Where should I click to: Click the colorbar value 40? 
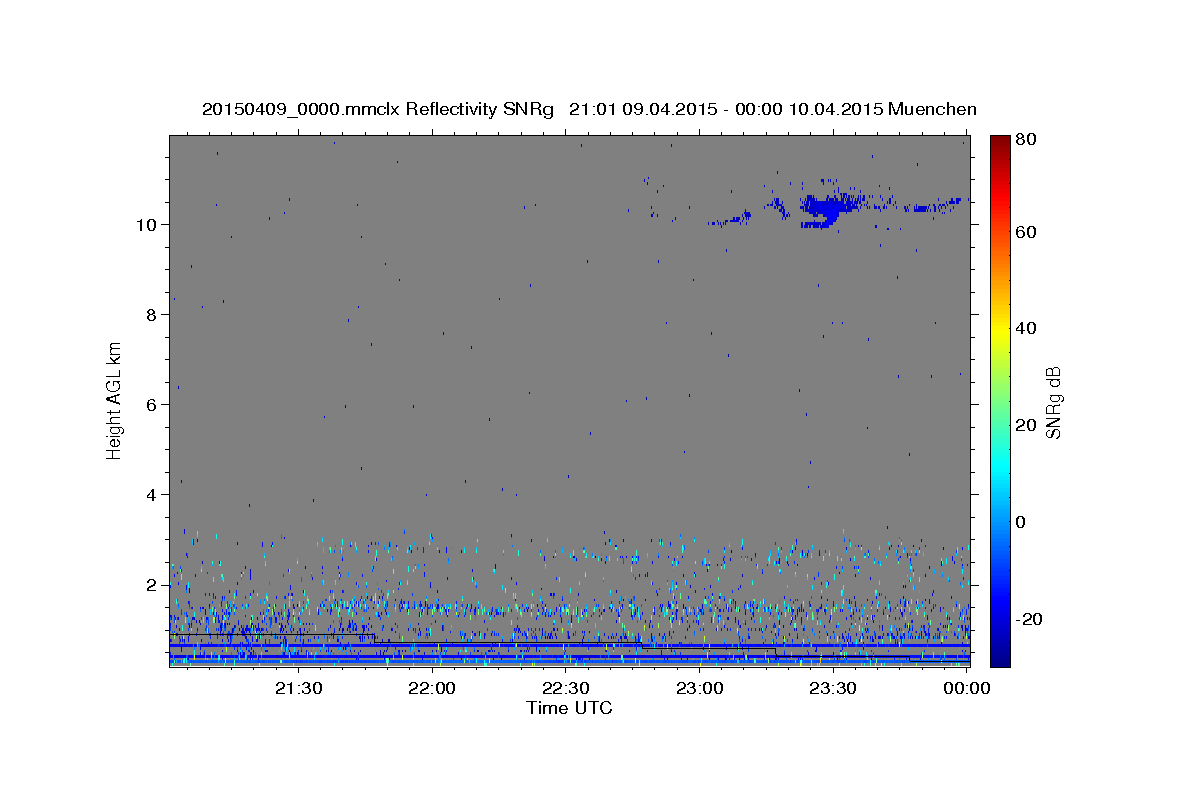1025,328
